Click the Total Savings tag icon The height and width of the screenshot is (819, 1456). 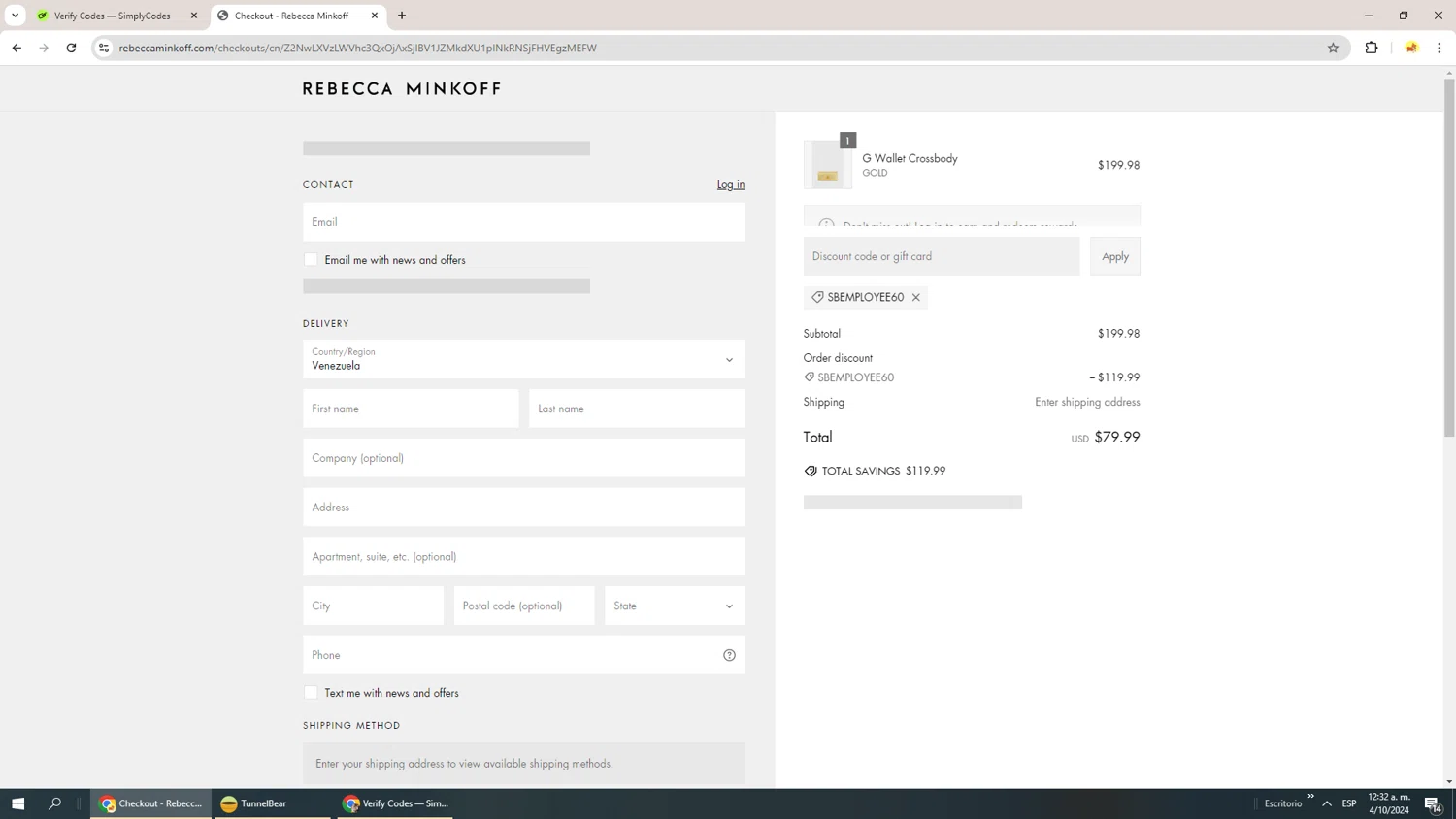coord(811,471)
